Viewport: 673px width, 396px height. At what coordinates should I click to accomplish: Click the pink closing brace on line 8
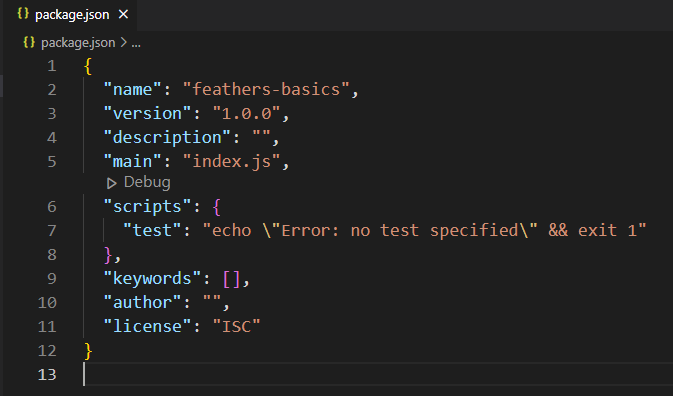(x=108, y=255)
